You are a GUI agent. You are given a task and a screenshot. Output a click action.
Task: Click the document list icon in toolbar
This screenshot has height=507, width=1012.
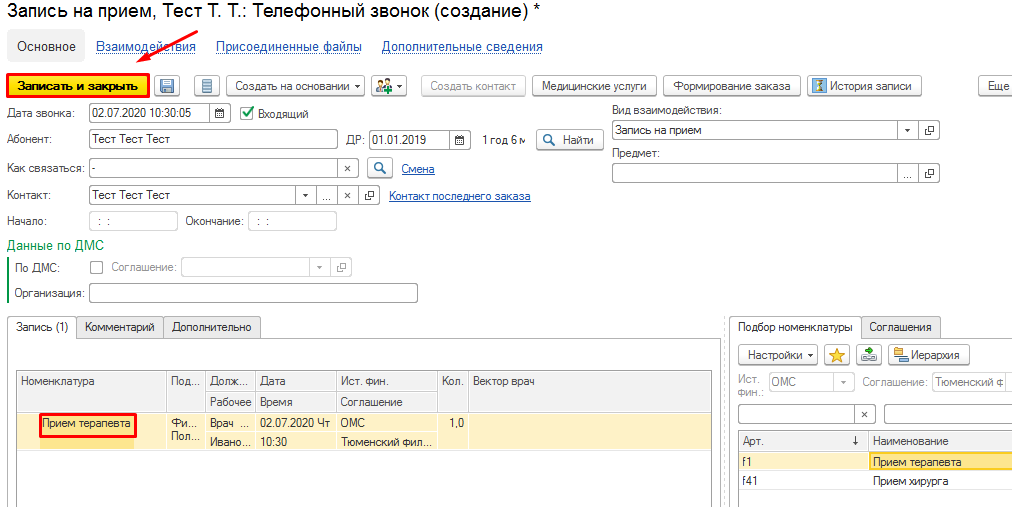pos(206,86)
